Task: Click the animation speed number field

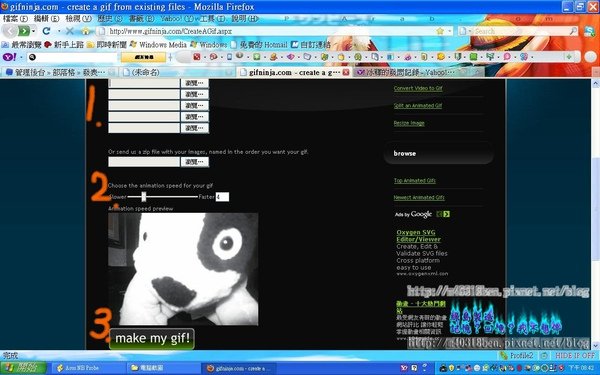Action: (x=222, y=197)
